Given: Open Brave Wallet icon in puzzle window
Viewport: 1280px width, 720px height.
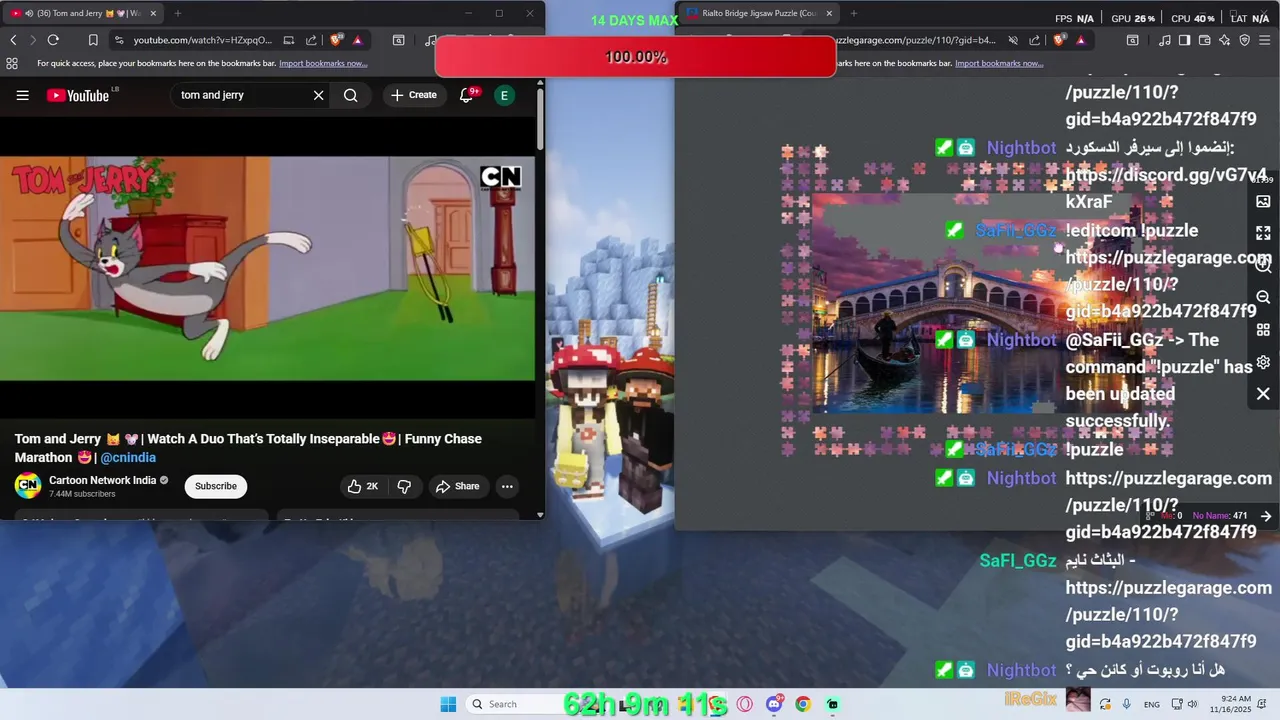Looking at the screenshot, I should pyautogui.click(x=1205, y=40).
